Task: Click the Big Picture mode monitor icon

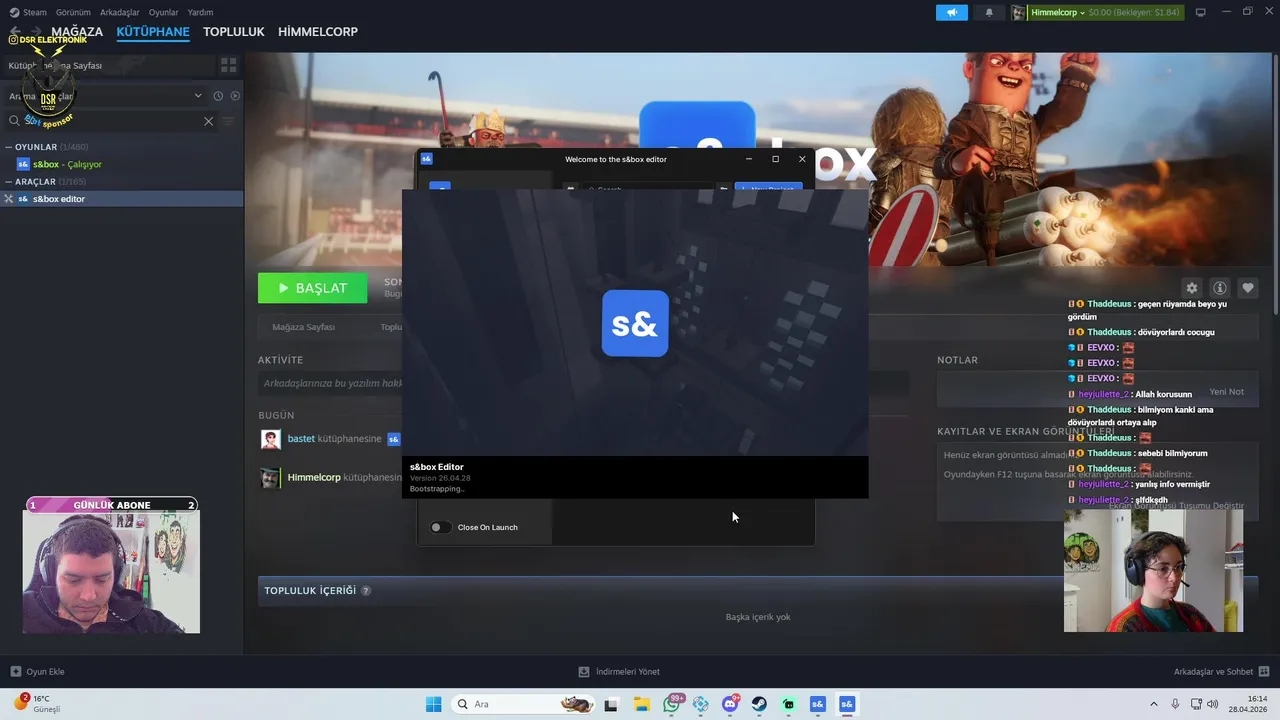Action: [x=1201, y=12]
